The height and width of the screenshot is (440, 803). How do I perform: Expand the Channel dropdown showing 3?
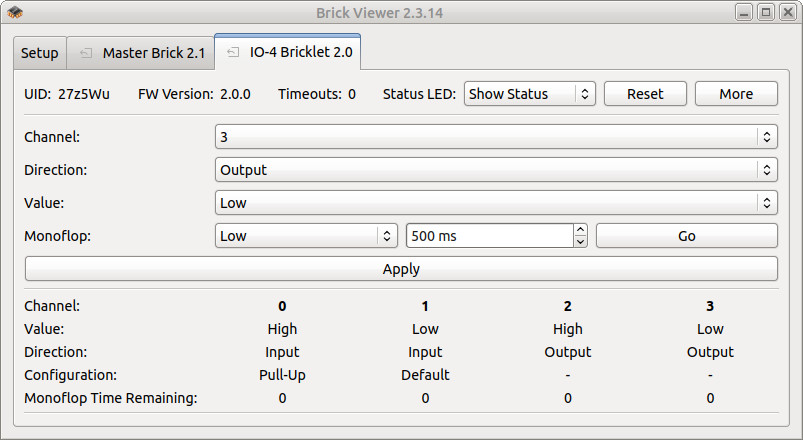[496, 137]
